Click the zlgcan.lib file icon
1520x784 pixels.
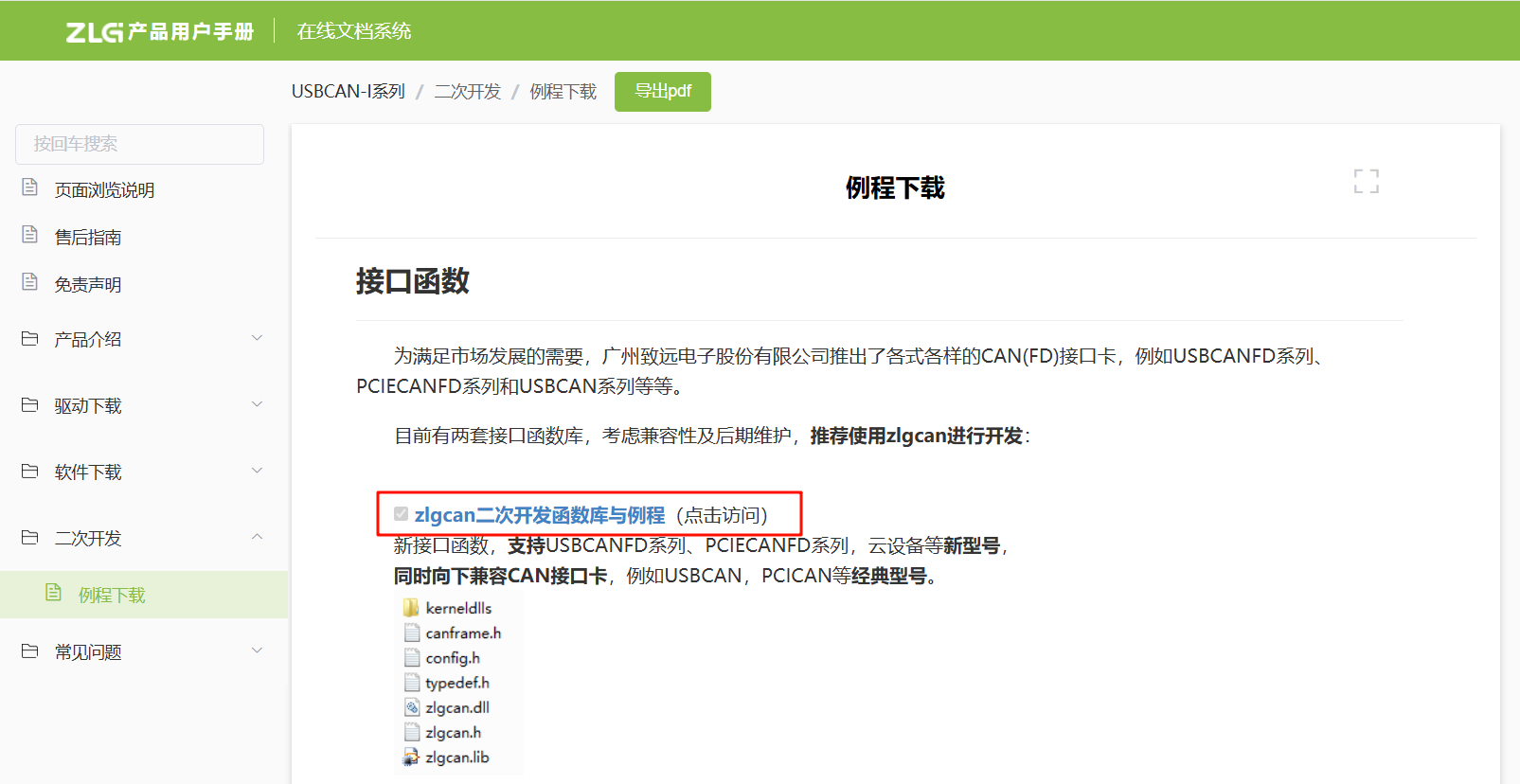(411, 757)
